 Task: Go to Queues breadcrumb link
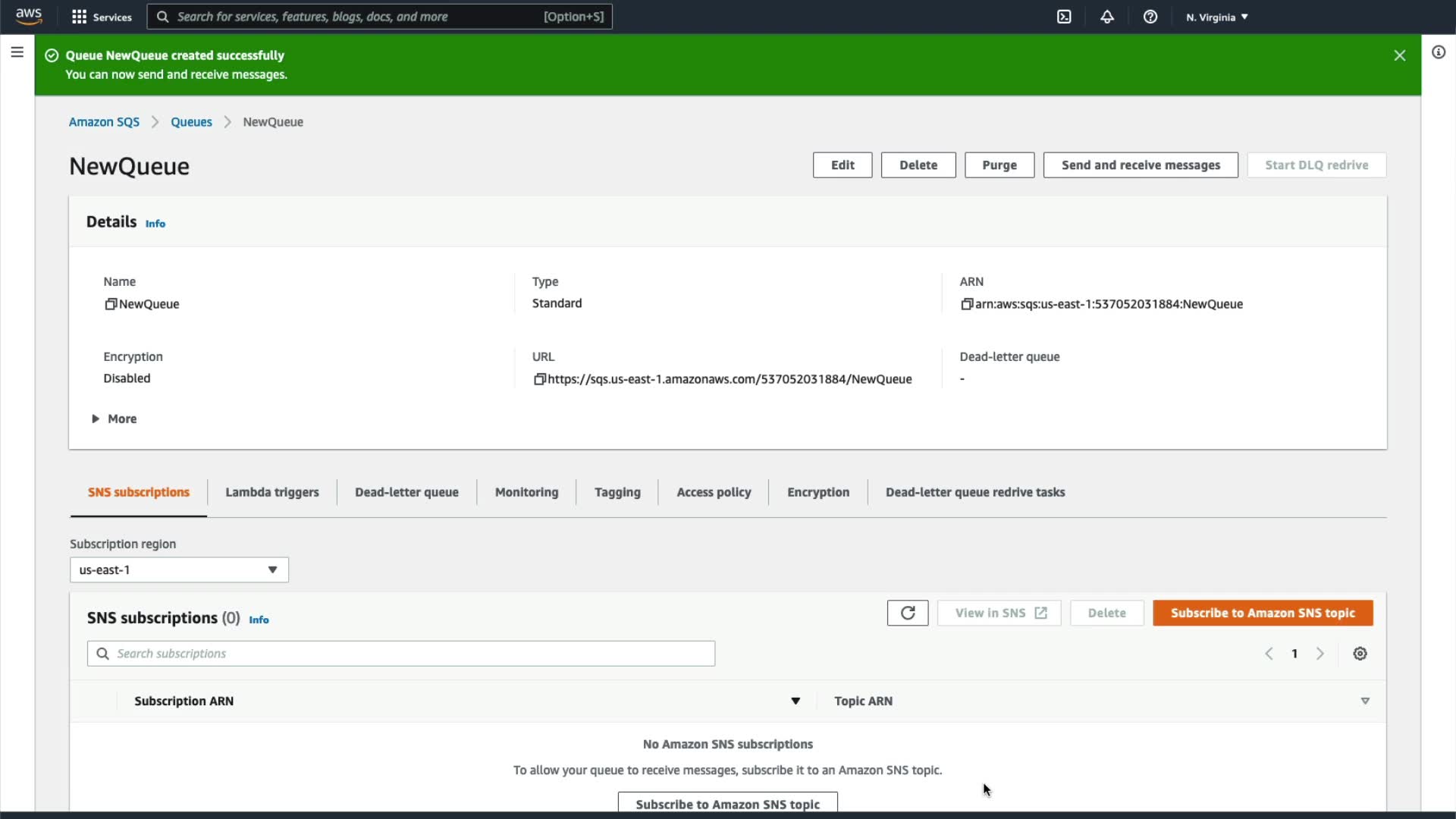coord(191,122)
